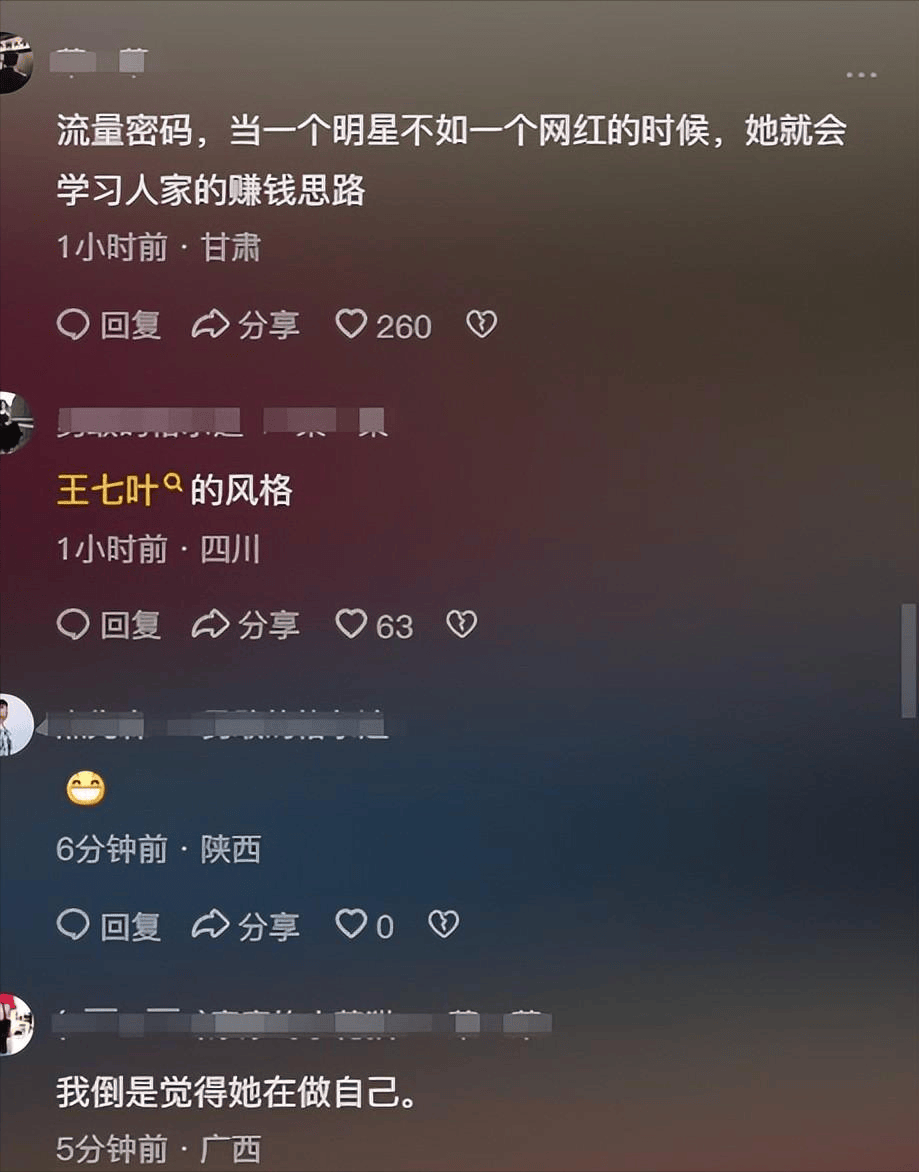Share the emoji comment from 陕西

[246, 925]
